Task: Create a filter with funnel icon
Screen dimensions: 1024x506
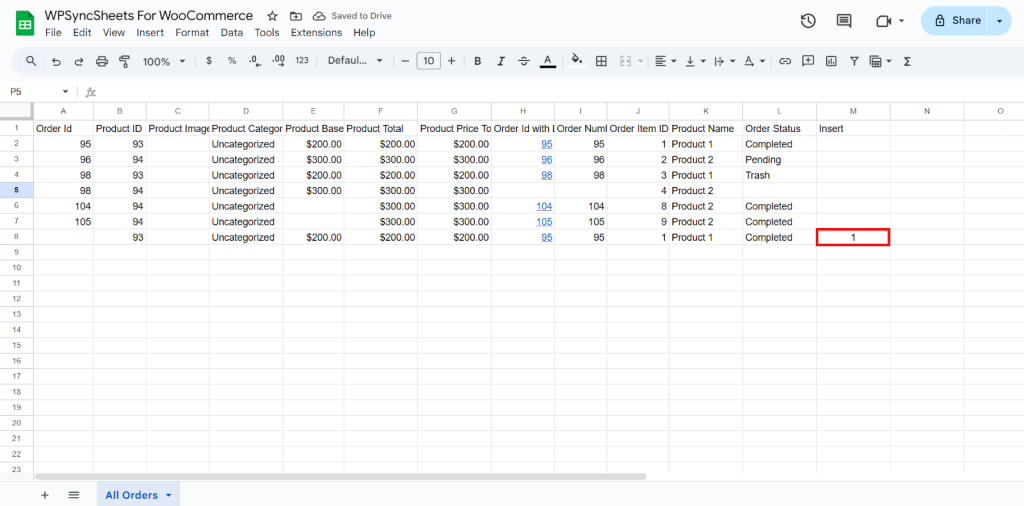Action: tap(854, 61)
